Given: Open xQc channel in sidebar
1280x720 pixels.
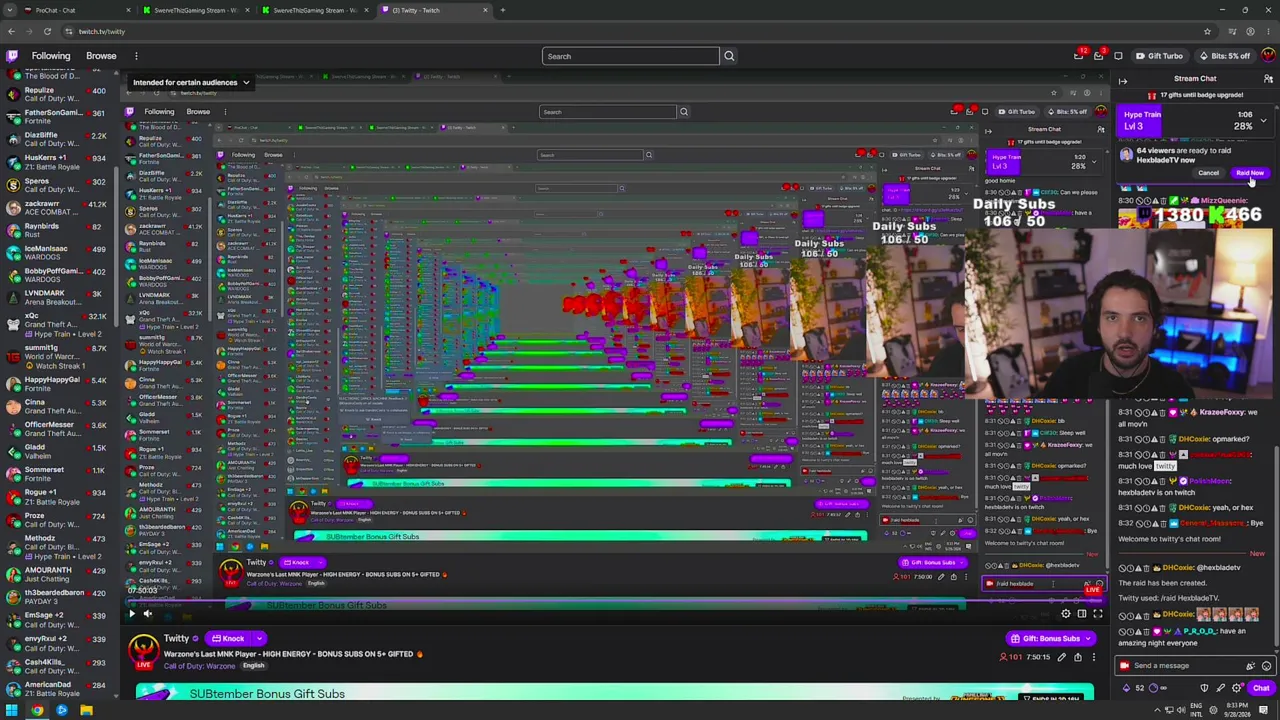Looking at the screenshot, I should click(x=58, y=320).
